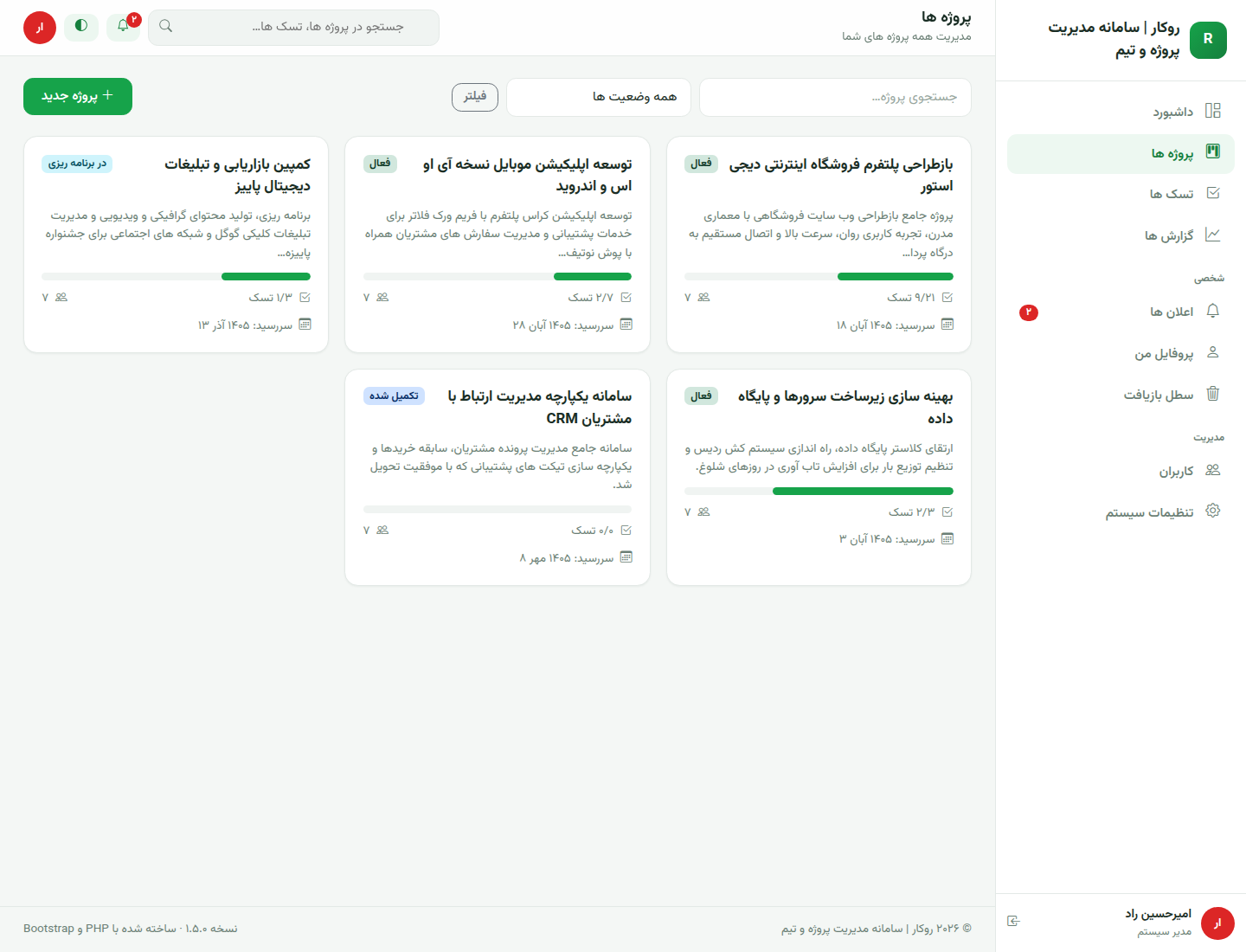
Task: Click the calendar icon on the دیجی استور card
Action: [x=947, y=325]
